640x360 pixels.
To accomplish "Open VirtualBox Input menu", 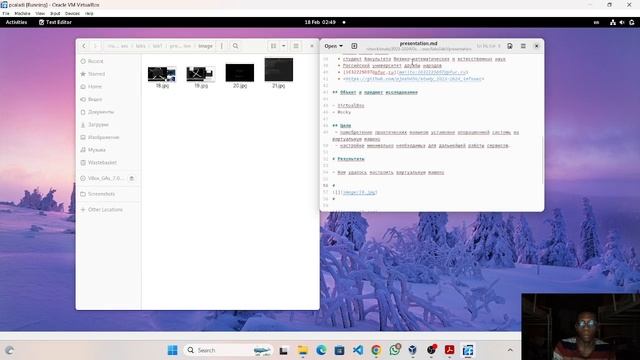I will coord(55,13).
